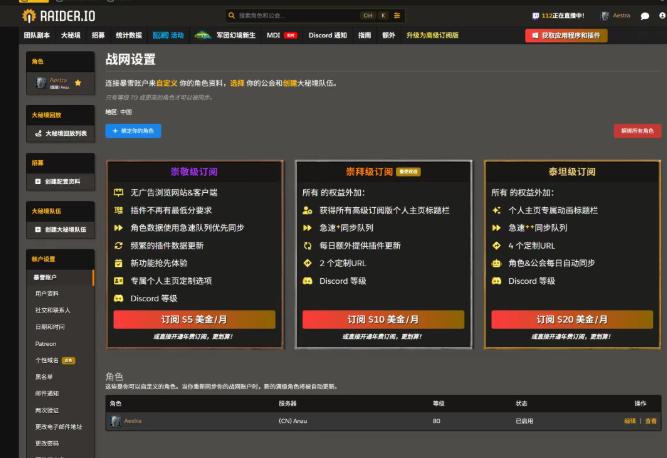The image size is (667, 458).
Task: Click the plus icon beside 创建大秘境队伍
Action: point(39,229)
